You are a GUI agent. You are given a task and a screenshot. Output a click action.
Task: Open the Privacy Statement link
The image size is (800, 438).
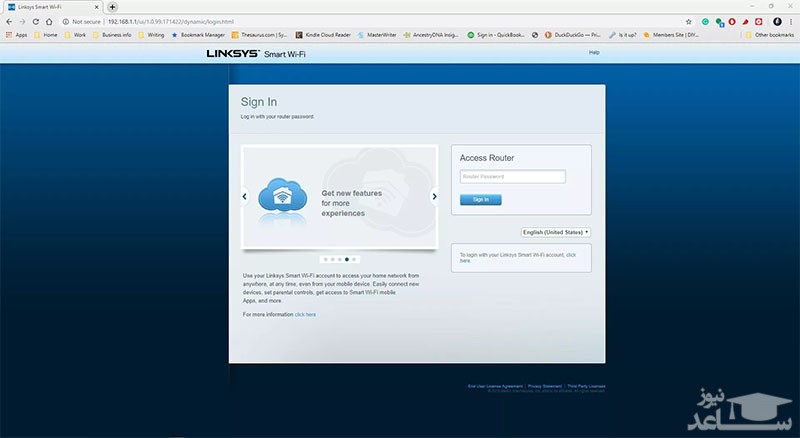[x=545, y=386]
